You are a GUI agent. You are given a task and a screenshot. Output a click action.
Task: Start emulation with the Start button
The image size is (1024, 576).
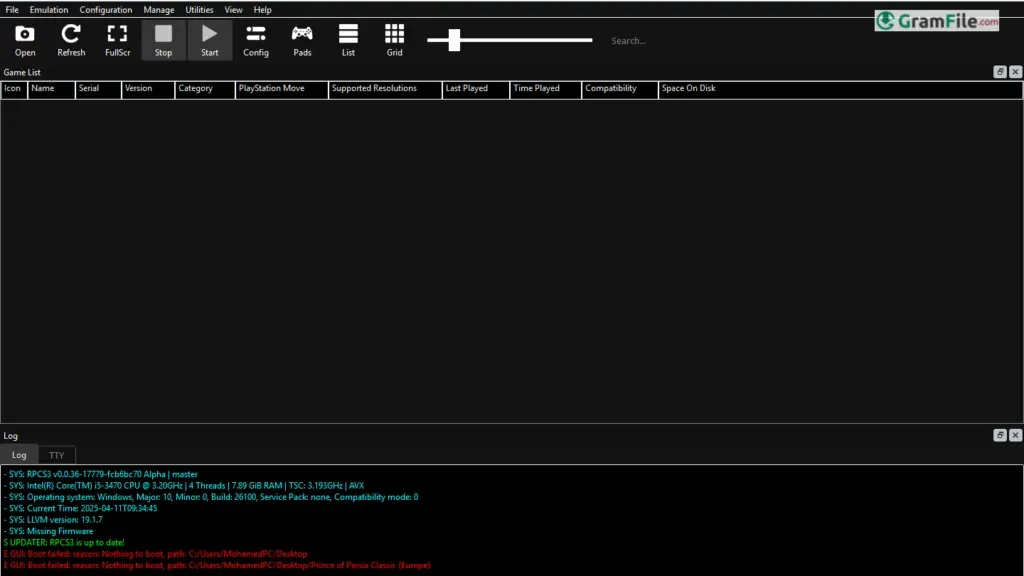tap(210, 40)
